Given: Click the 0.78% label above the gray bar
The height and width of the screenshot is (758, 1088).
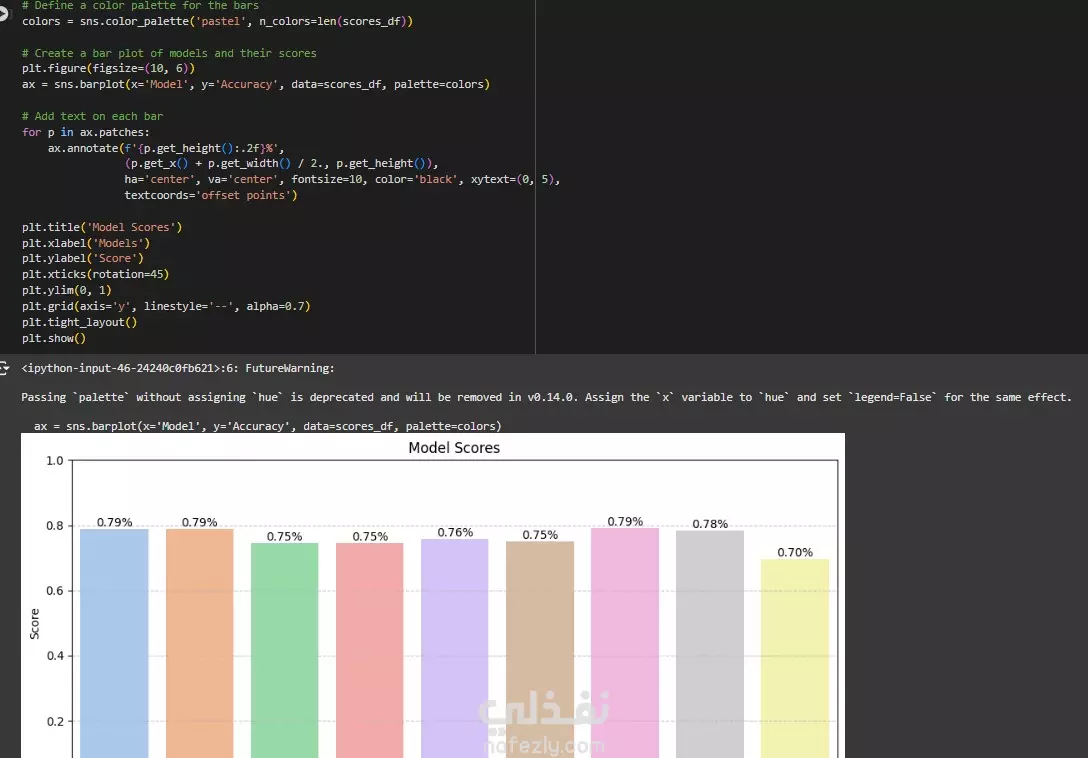Looking at the screenshot, I should click(710, 524).
